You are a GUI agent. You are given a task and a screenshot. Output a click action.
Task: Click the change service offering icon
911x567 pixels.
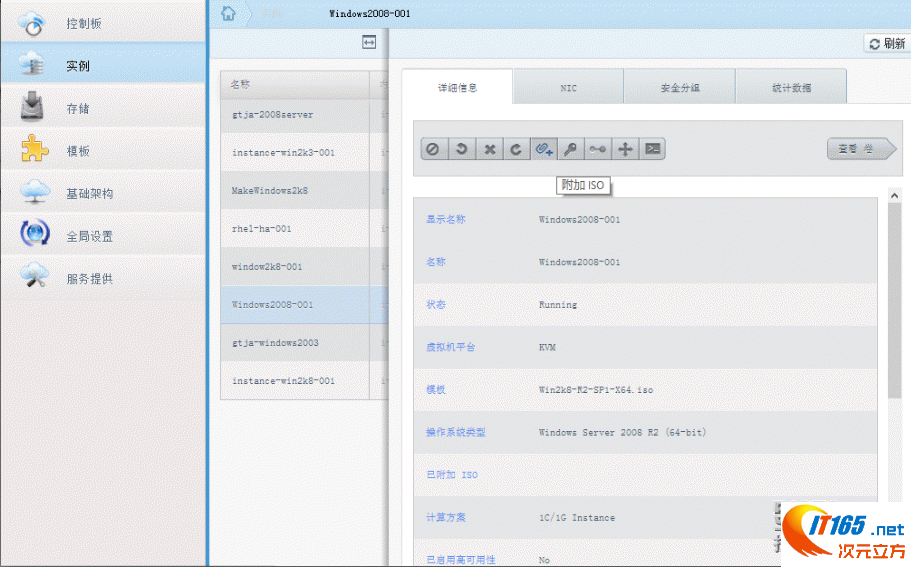coord(597,149)
